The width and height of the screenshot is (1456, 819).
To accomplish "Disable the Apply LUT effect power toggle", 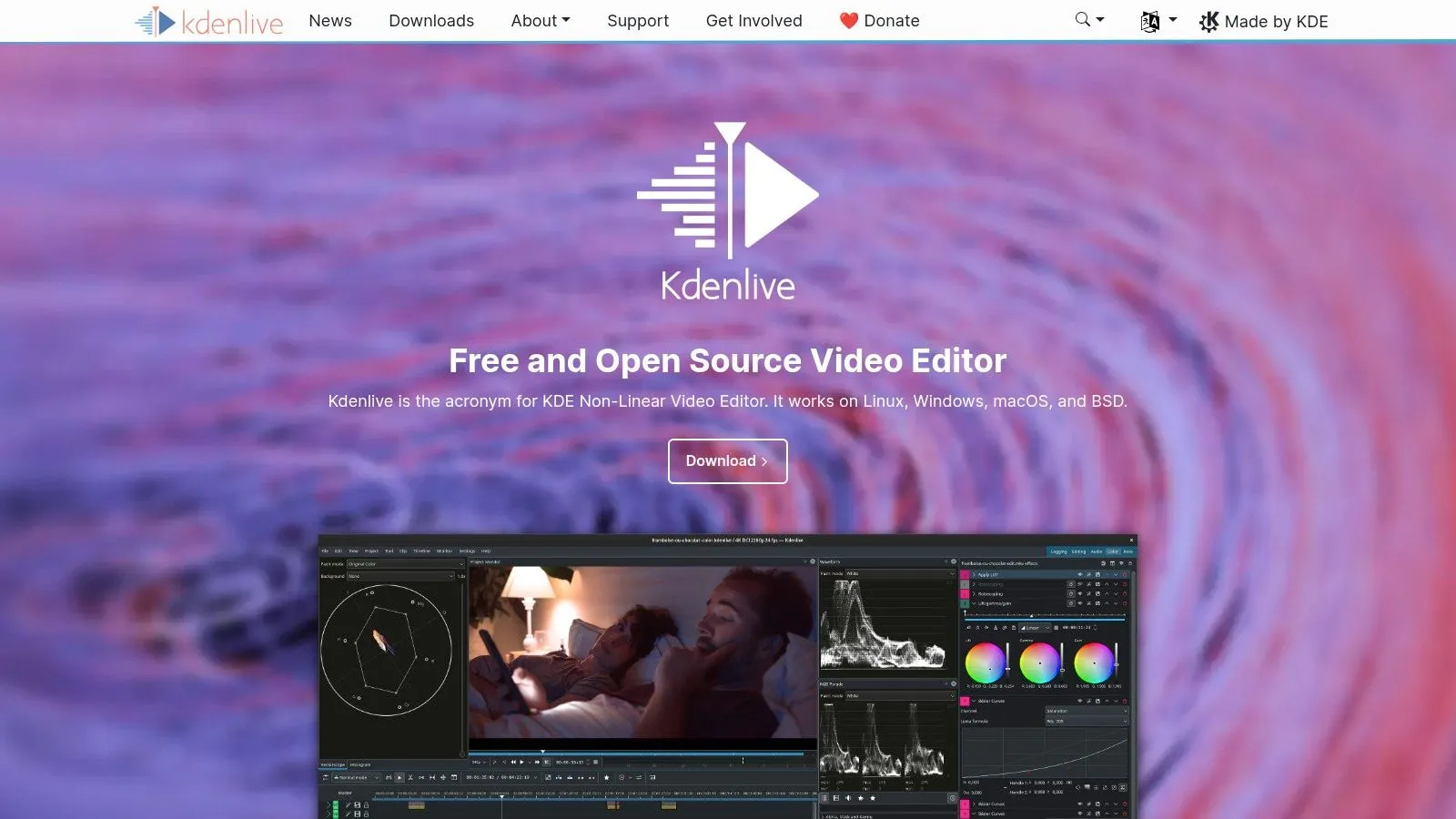I will (x=1081, y=575).
